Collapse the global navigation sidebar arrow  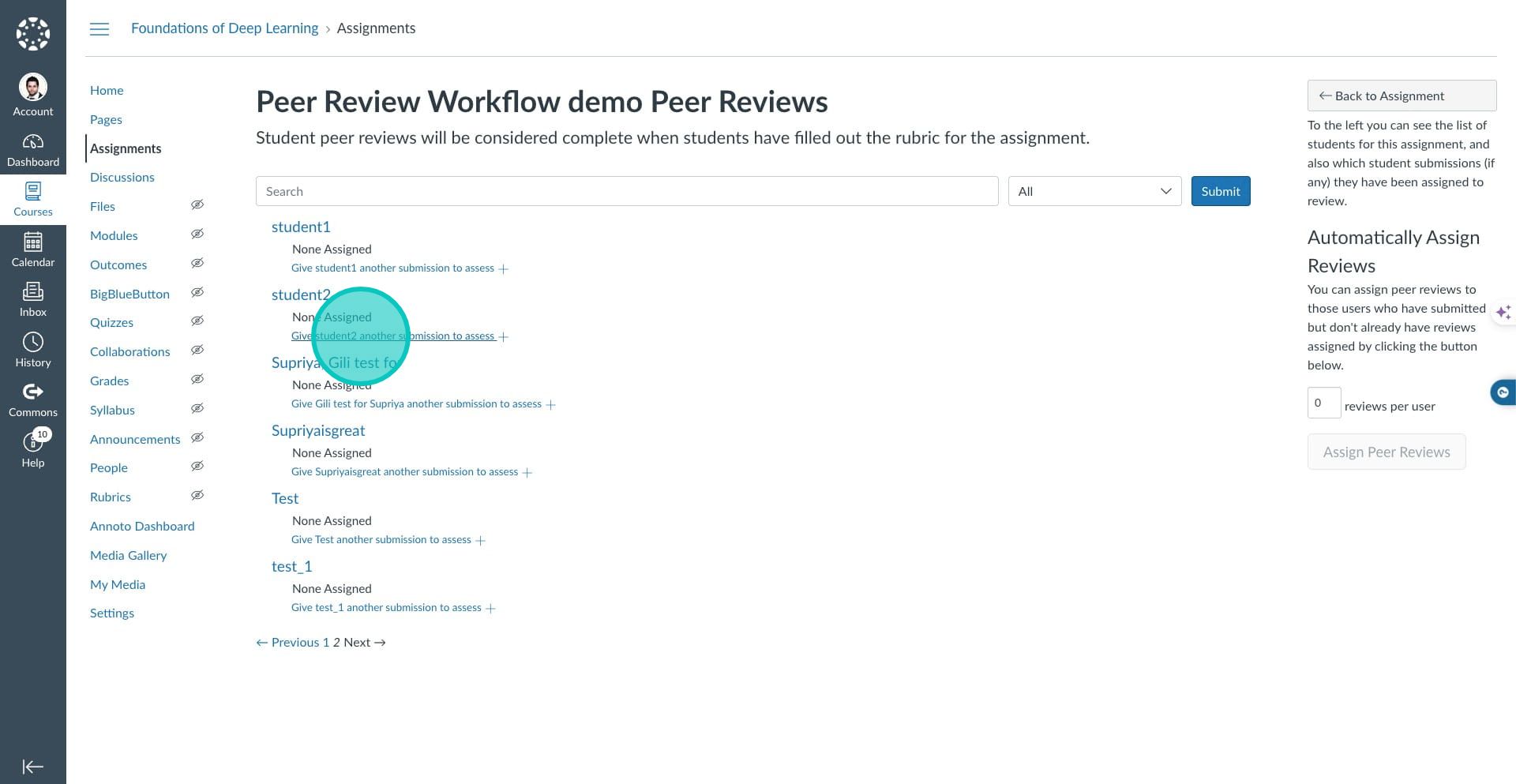coord(32,767)
